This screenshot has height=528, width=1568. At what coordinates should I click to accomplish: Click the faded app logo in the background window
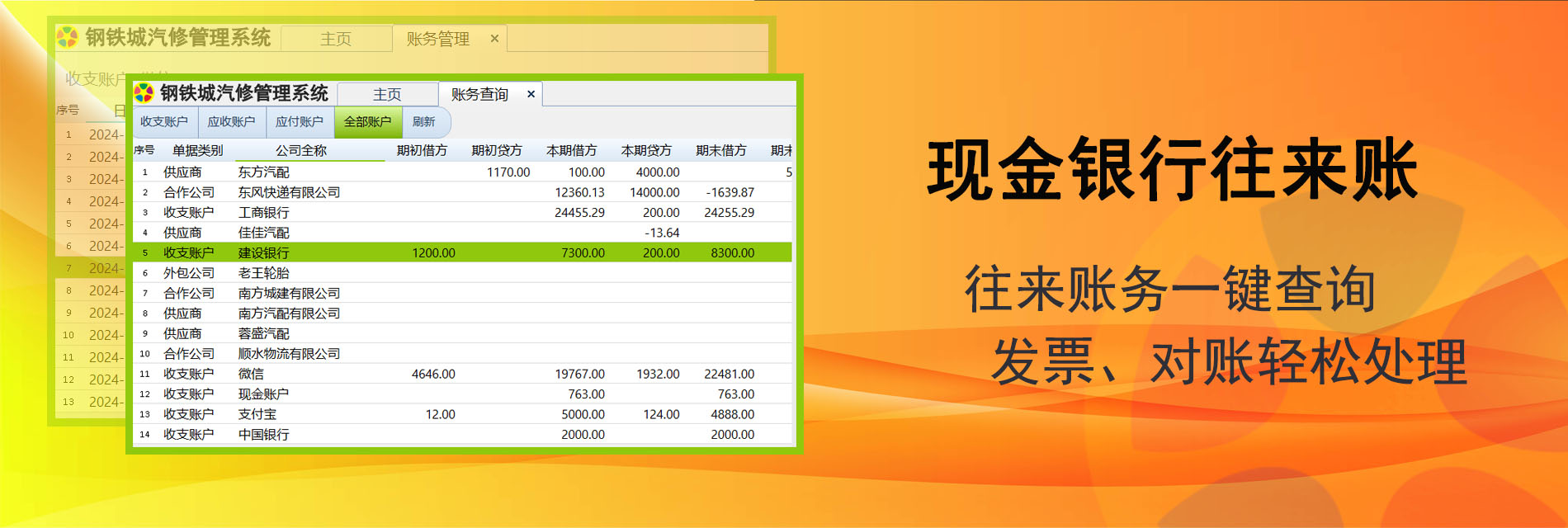[67, 37]
